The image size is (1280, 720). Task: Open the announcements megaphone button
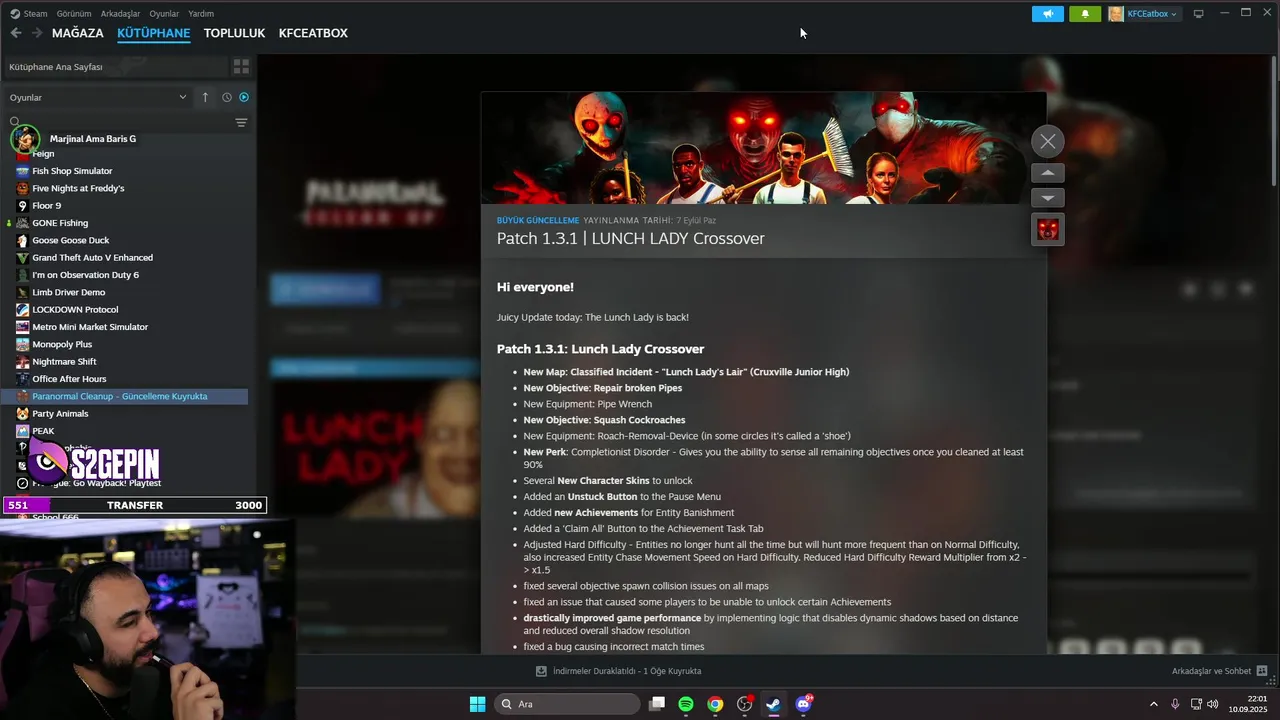coord(1048,14)
